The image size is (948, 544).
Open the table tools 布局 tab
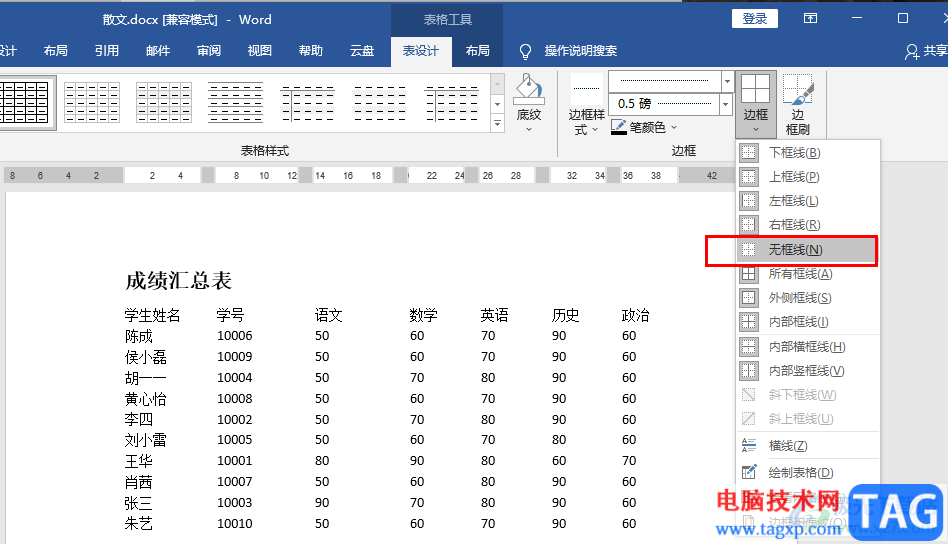[x=478, y=51]
